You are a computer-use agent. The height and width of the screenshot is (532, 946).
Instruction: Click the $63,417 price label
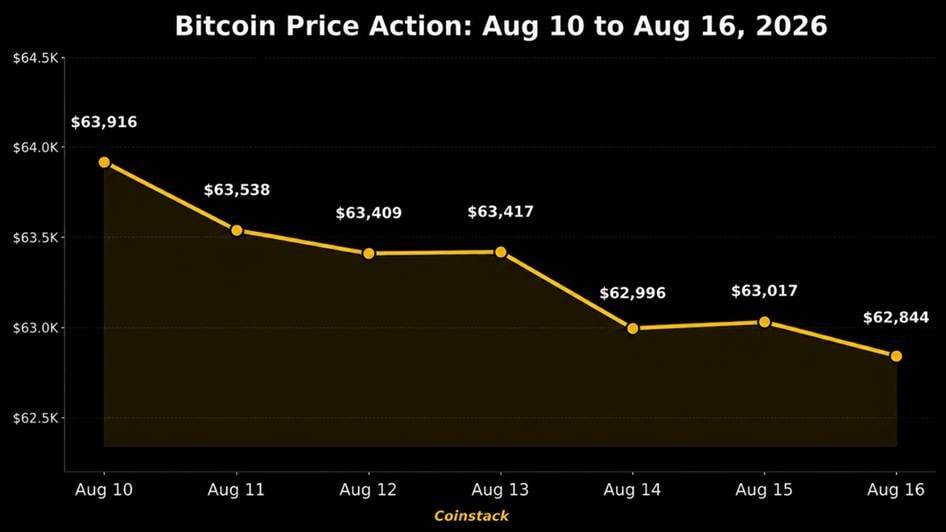tap(501, 212)
